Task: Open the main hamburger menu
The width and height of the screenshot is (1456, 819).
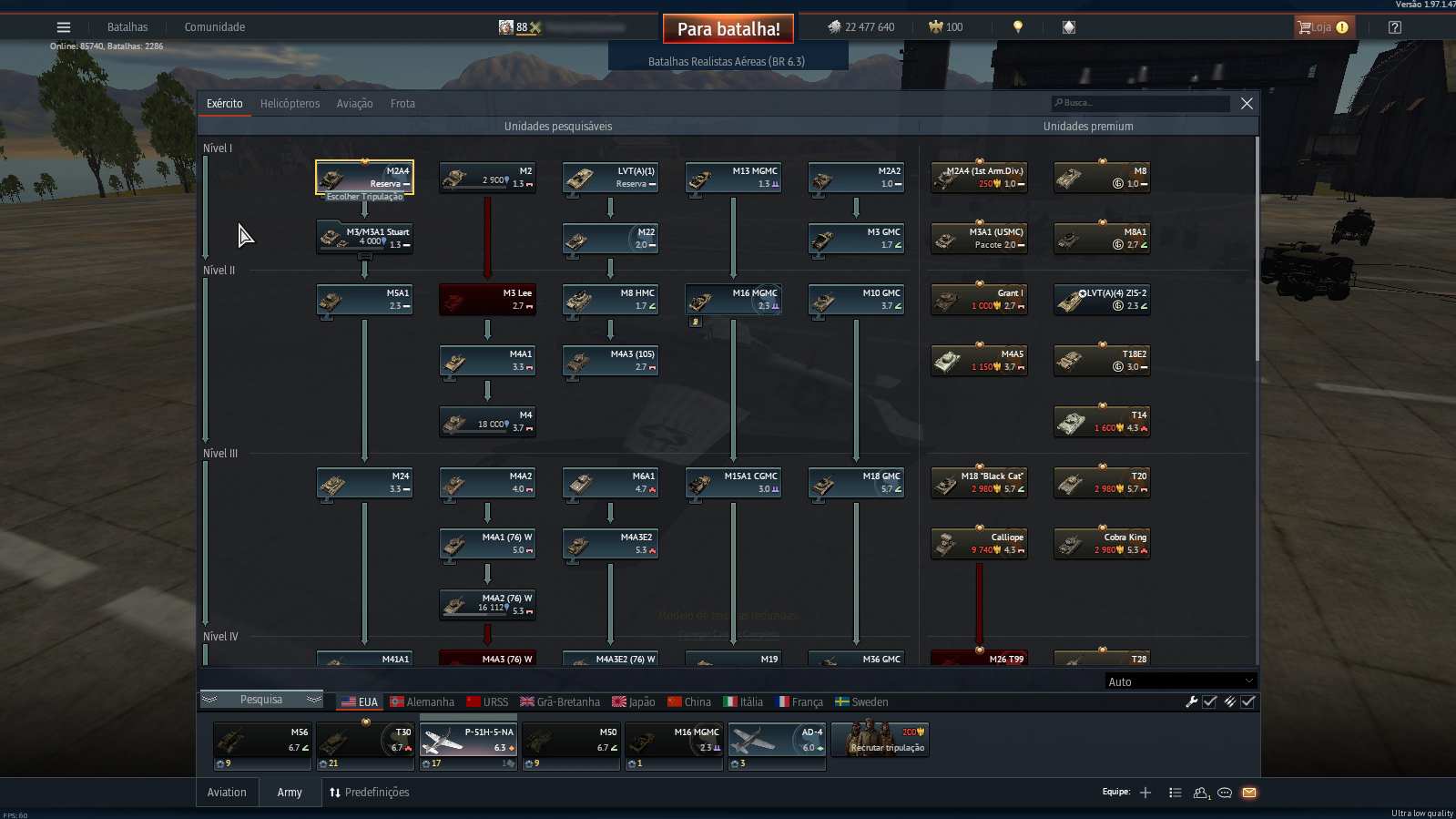Action: tap(64, 27)
